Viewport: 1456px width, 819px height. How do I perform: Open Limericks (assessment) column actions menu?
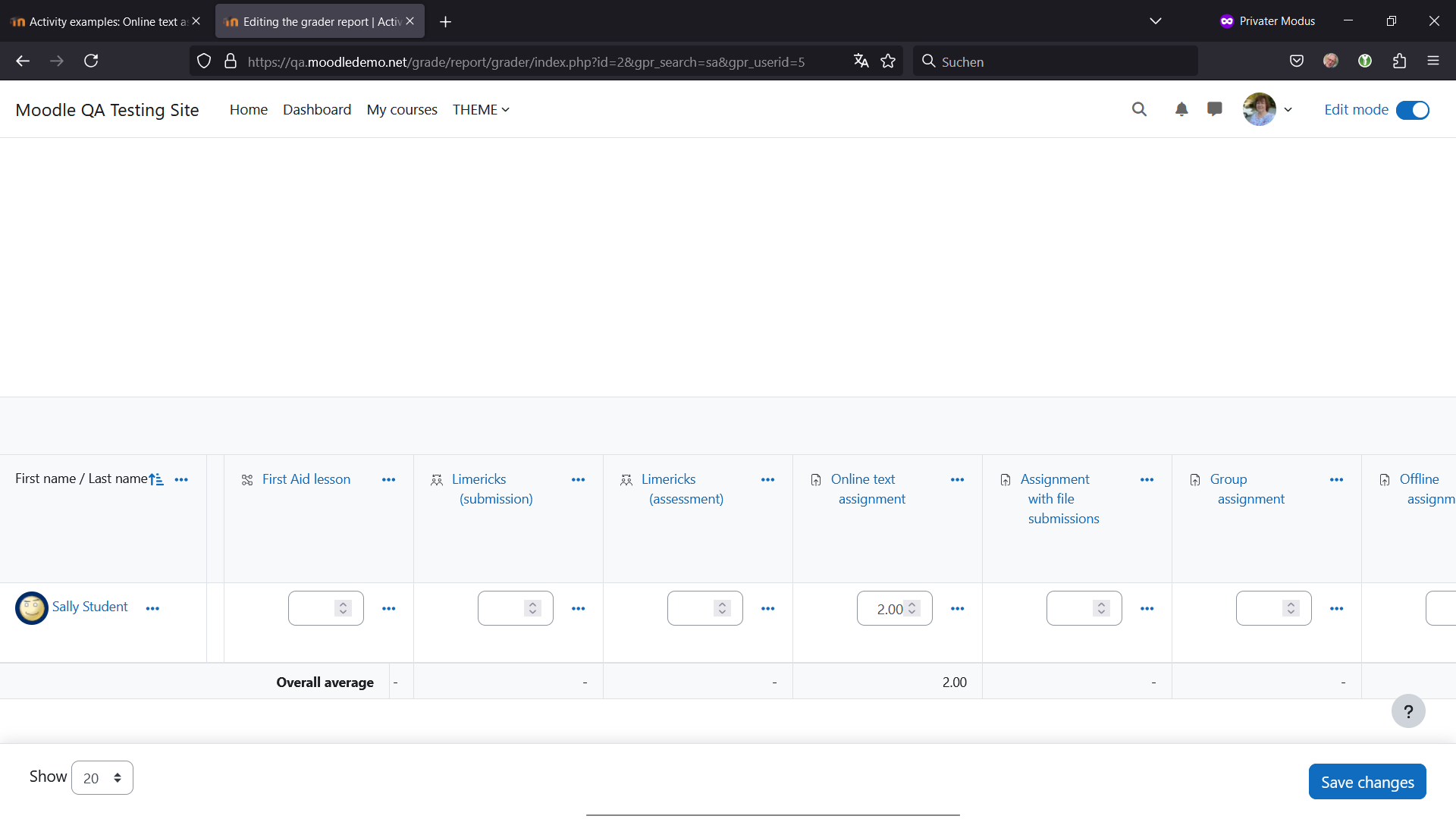(768, 479)
